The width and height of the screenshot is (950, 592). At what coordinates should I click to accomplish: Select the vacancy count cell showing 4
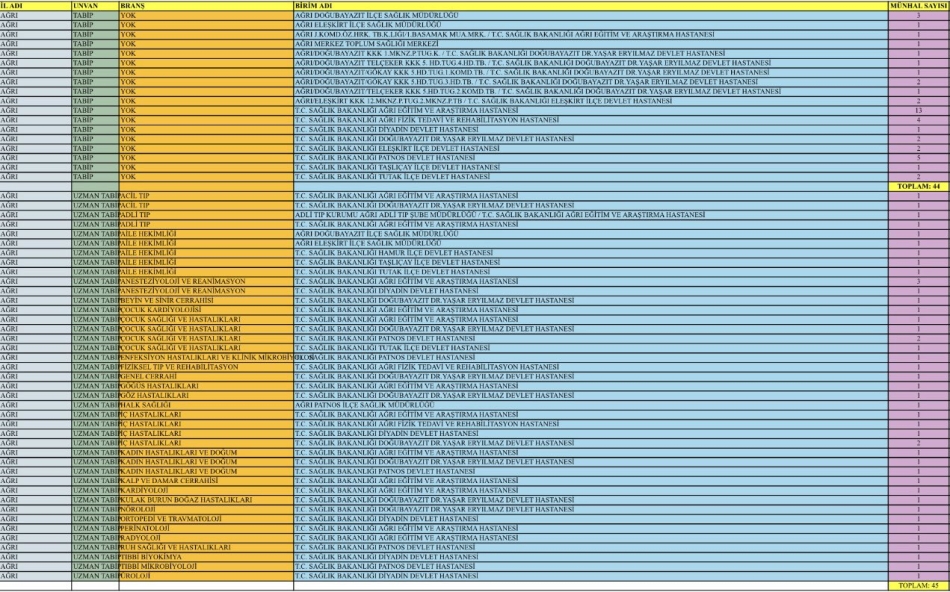coord(918,120)
